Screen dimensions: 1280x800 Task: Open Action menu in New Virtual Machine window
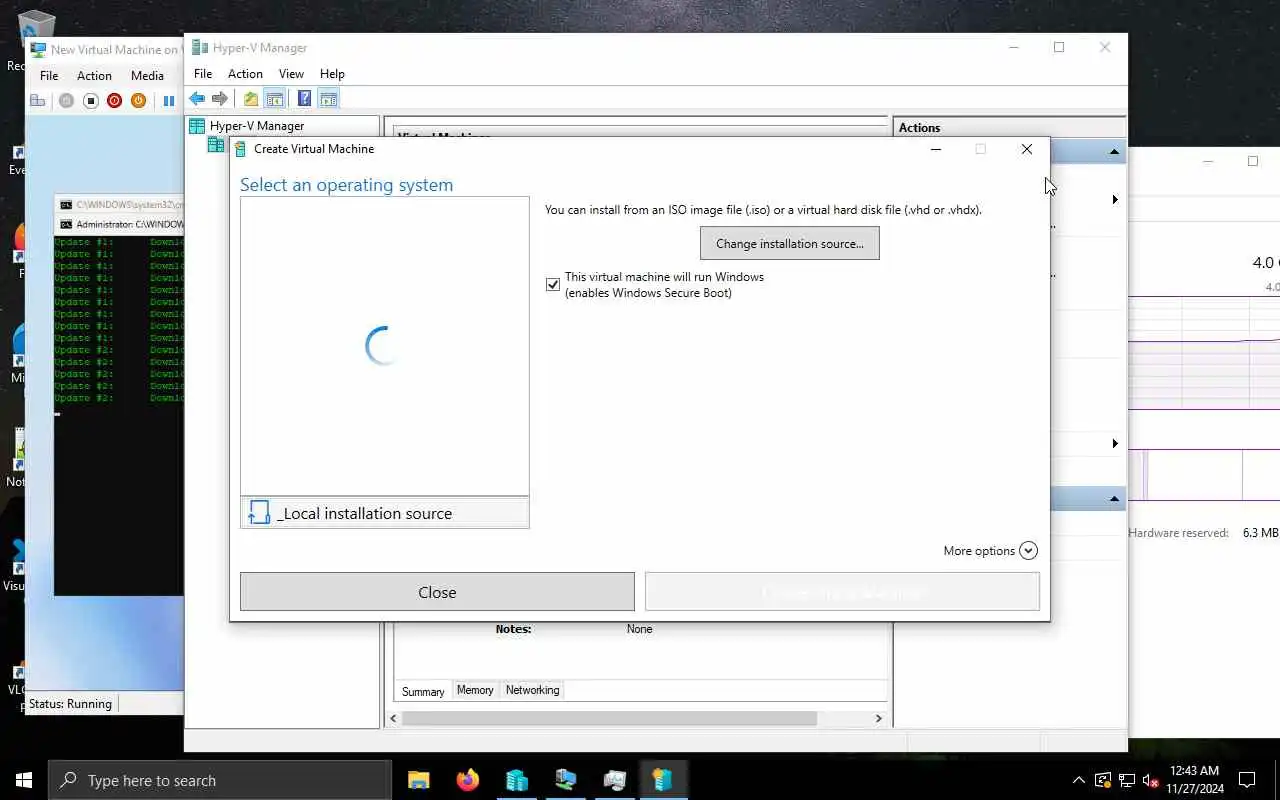tap(94, 76)
